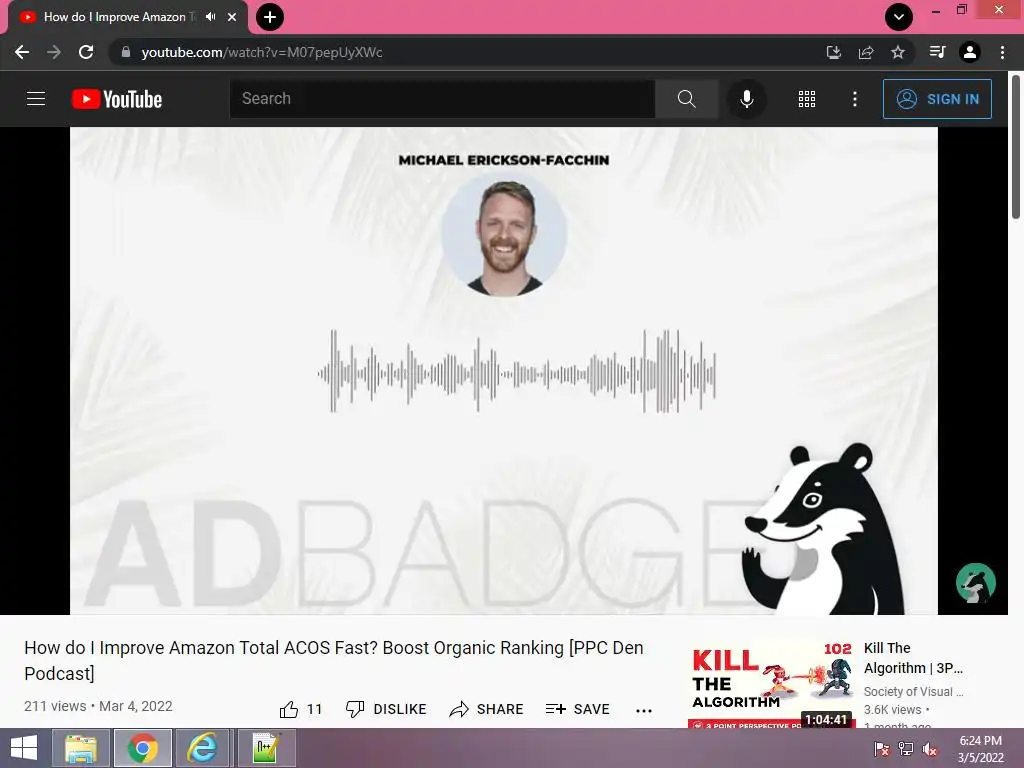Screen dimensions: 1024x768
Task: Click the Action Center flag tray icon
Action: click(x=882, y=749)
